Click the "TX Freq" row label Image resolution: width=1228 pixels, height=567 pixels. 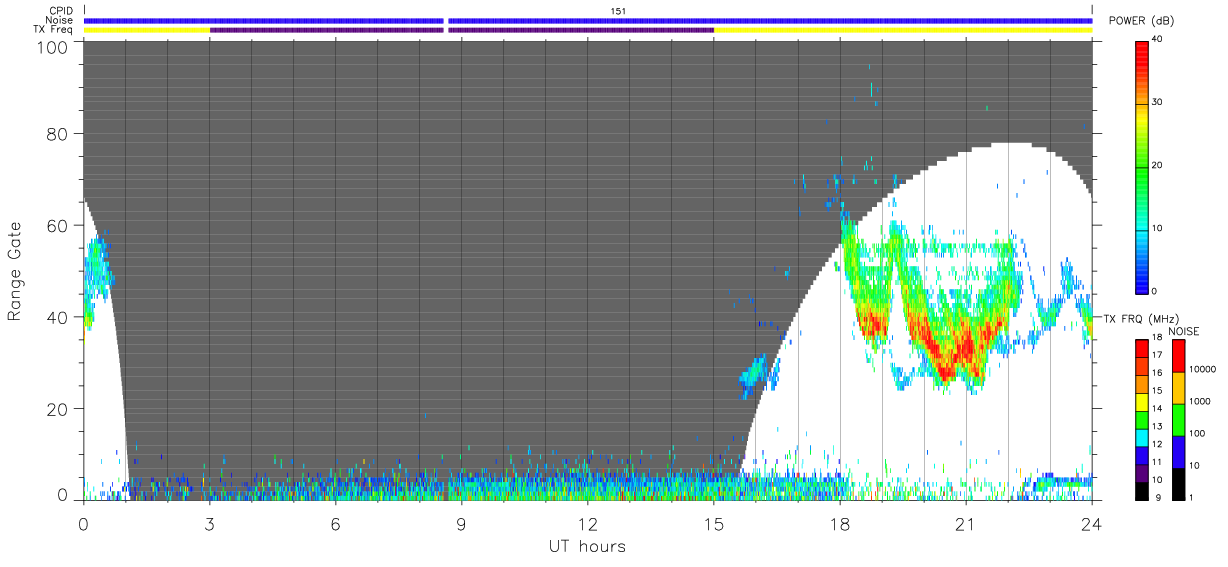55,30
